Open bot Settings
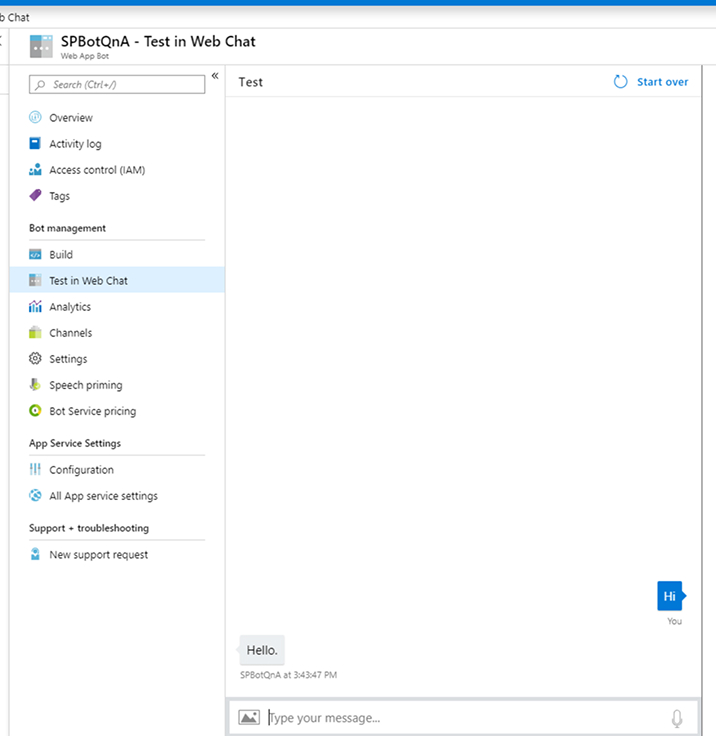Image resolution: width=716 pixels, height=736 pixels. point(68,360)
